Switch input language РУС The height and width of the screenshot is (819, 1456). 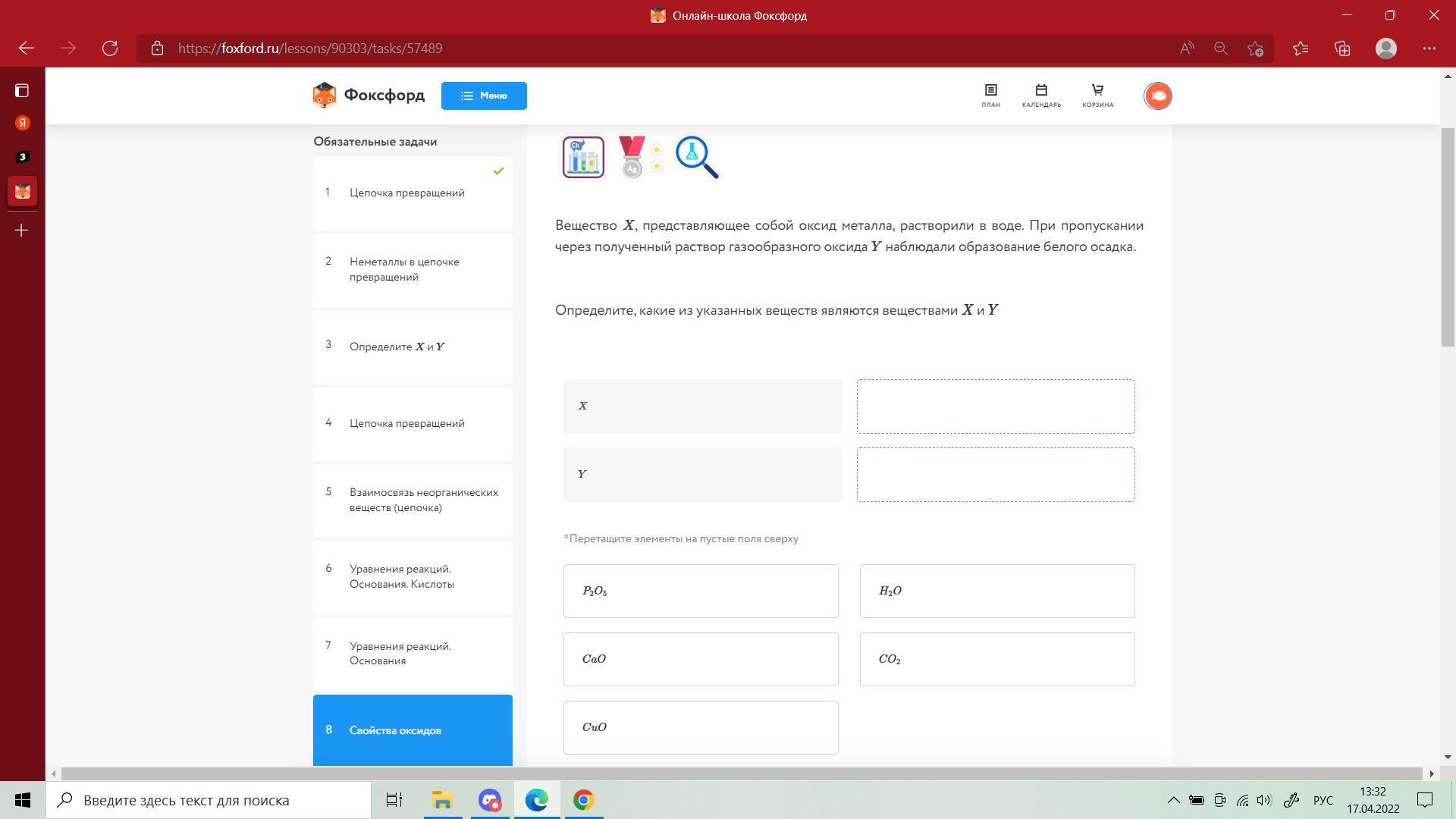click(x=1323, y=800)
